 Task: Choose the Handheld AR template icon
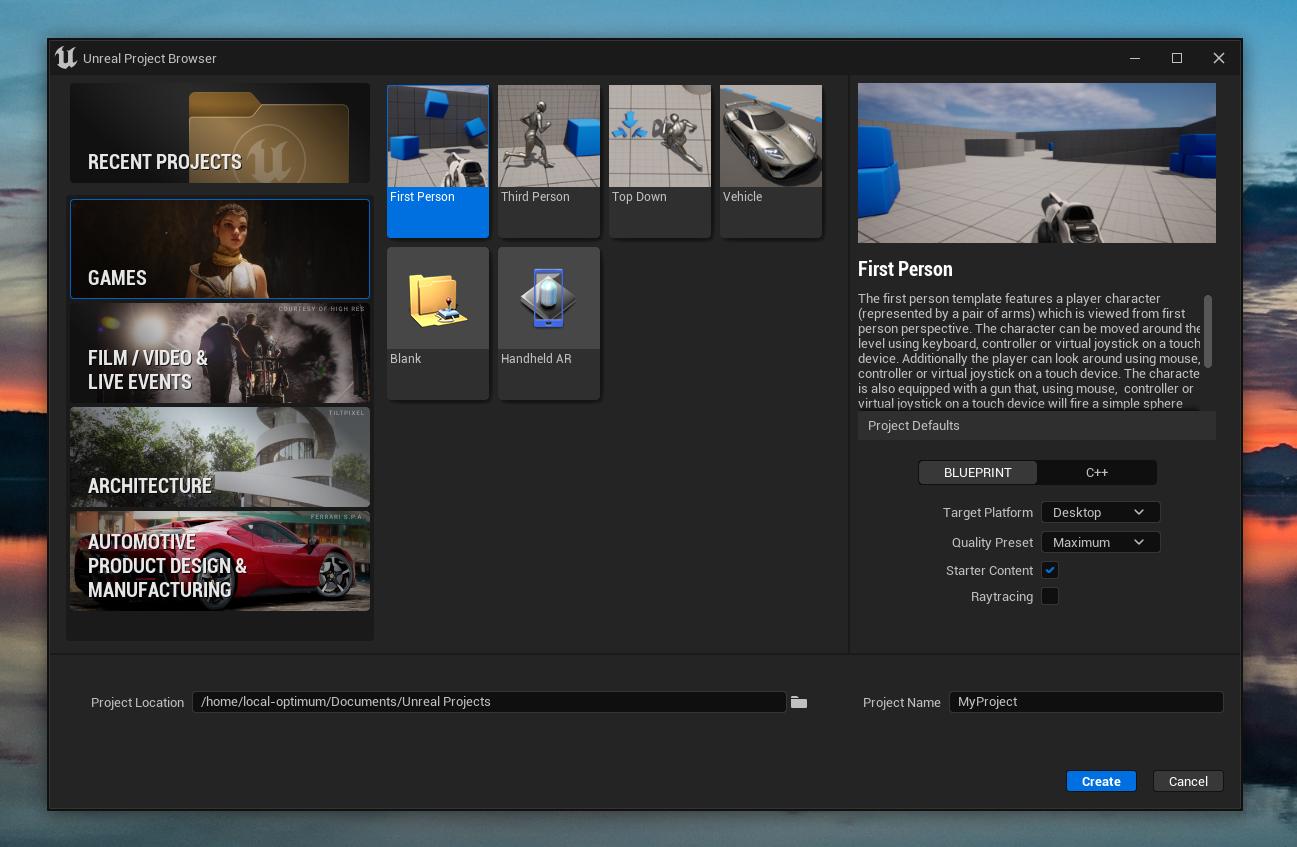(x=549, y=299)
